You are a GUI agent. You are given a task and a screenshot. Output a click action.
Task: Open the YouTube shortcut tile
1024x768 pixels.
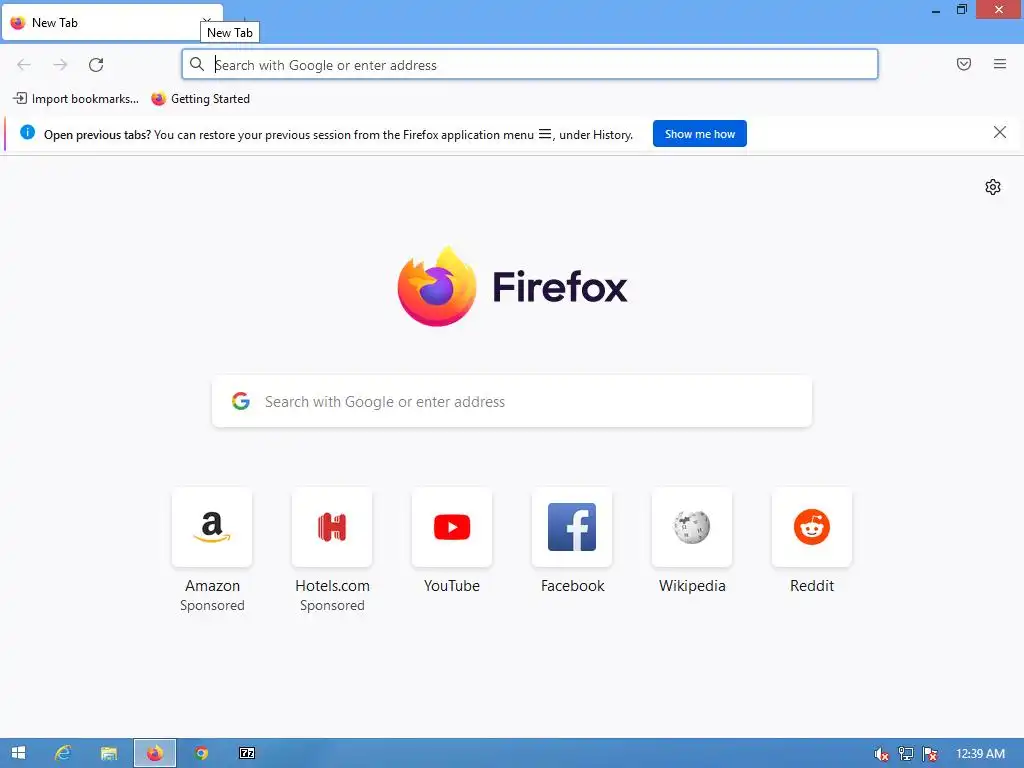tap(452, 541)
